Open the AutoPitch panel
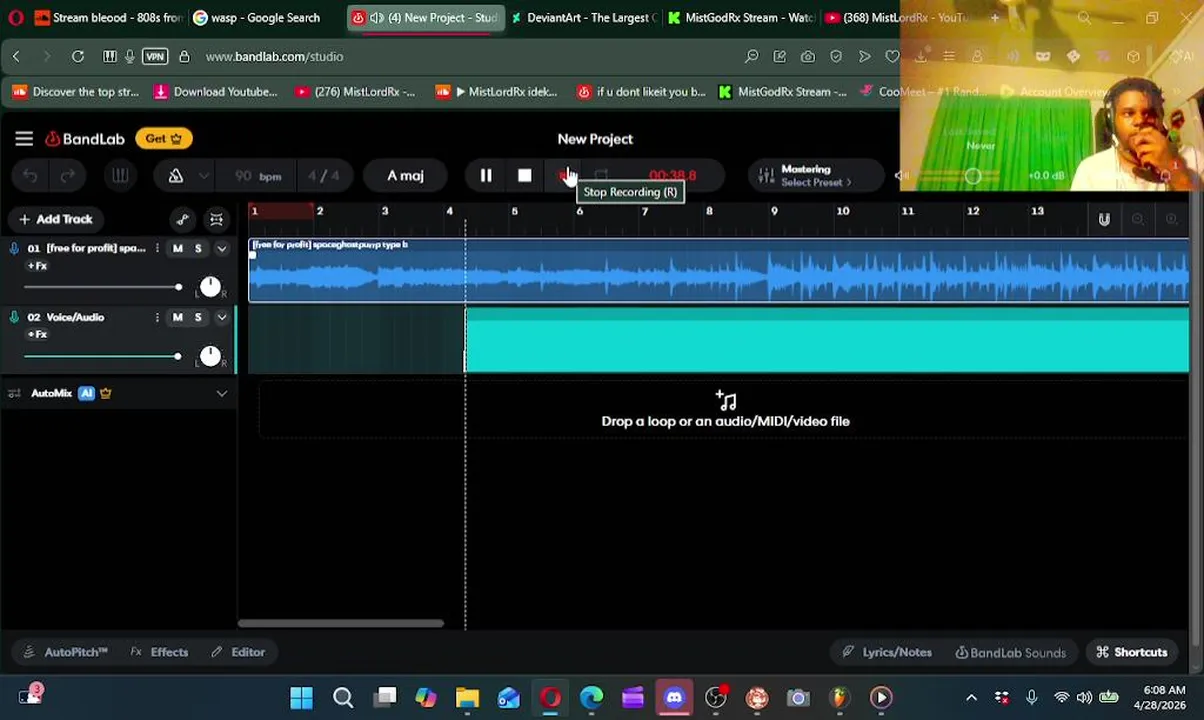Screen dimensions: 1204x720 tap(66, 652)
